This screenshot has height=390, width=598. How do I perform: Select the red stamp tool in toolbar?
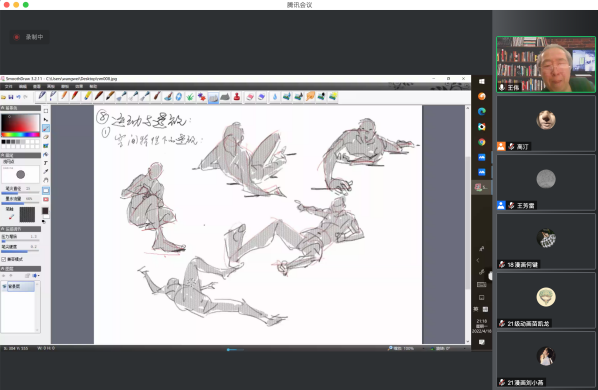(237, 97)
